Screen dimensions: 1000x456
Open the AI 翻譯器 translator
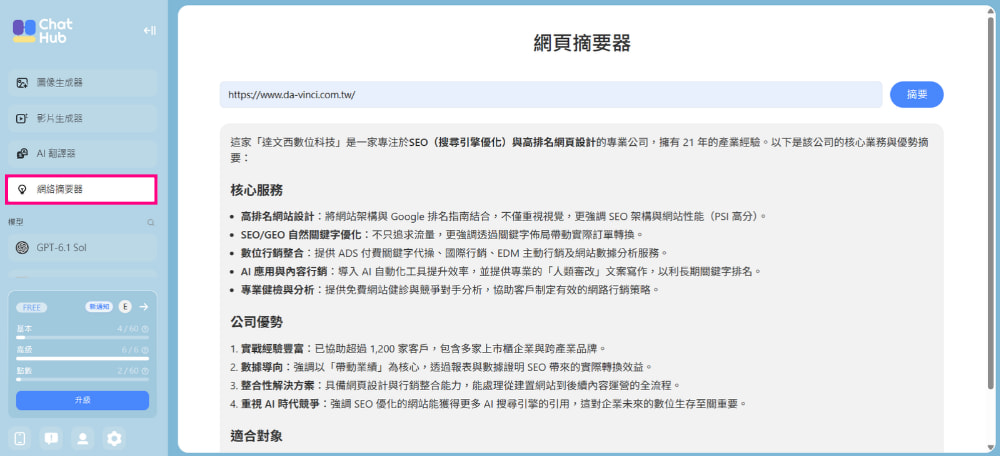pyautogui.click(x=82, y=154)
